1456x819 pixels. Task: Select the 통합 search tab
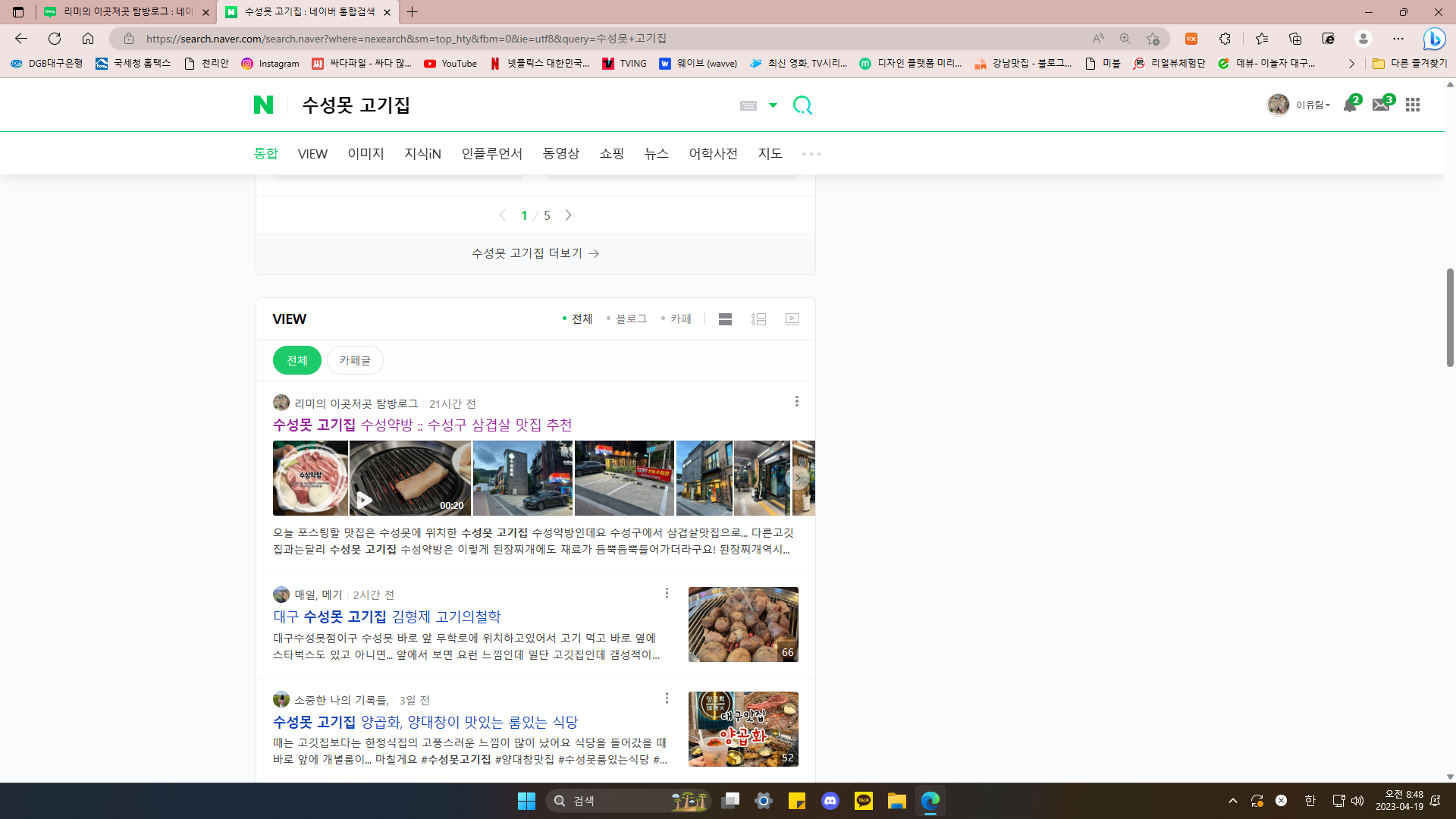[x=265, y=153]
